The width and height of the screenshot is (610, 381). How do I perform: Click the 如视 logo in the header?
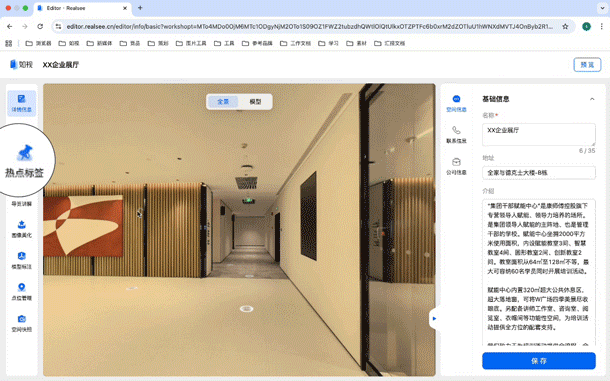click(21, 65)
